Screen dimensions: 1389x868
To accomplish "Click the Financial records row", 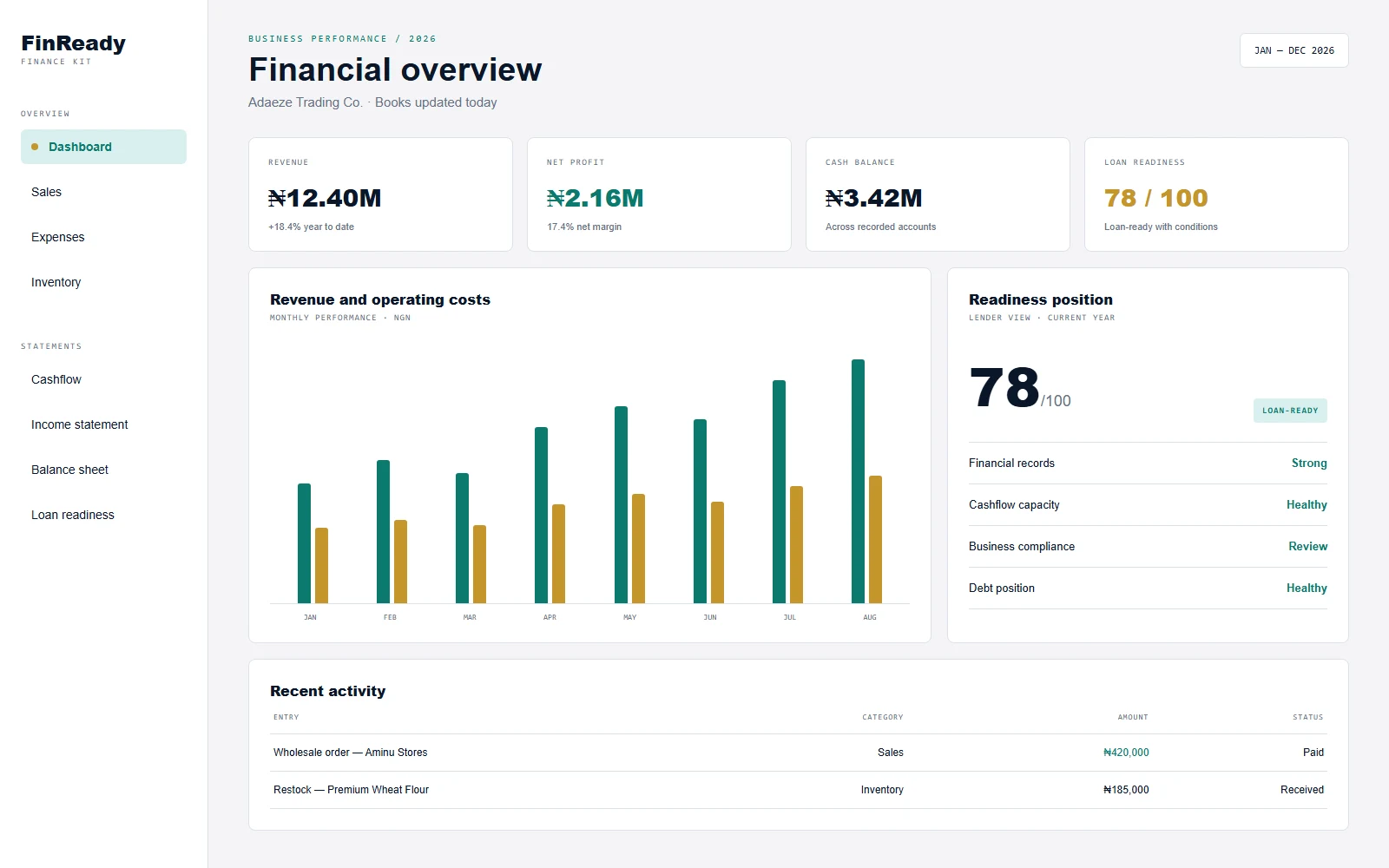I will click(1148, 464).
